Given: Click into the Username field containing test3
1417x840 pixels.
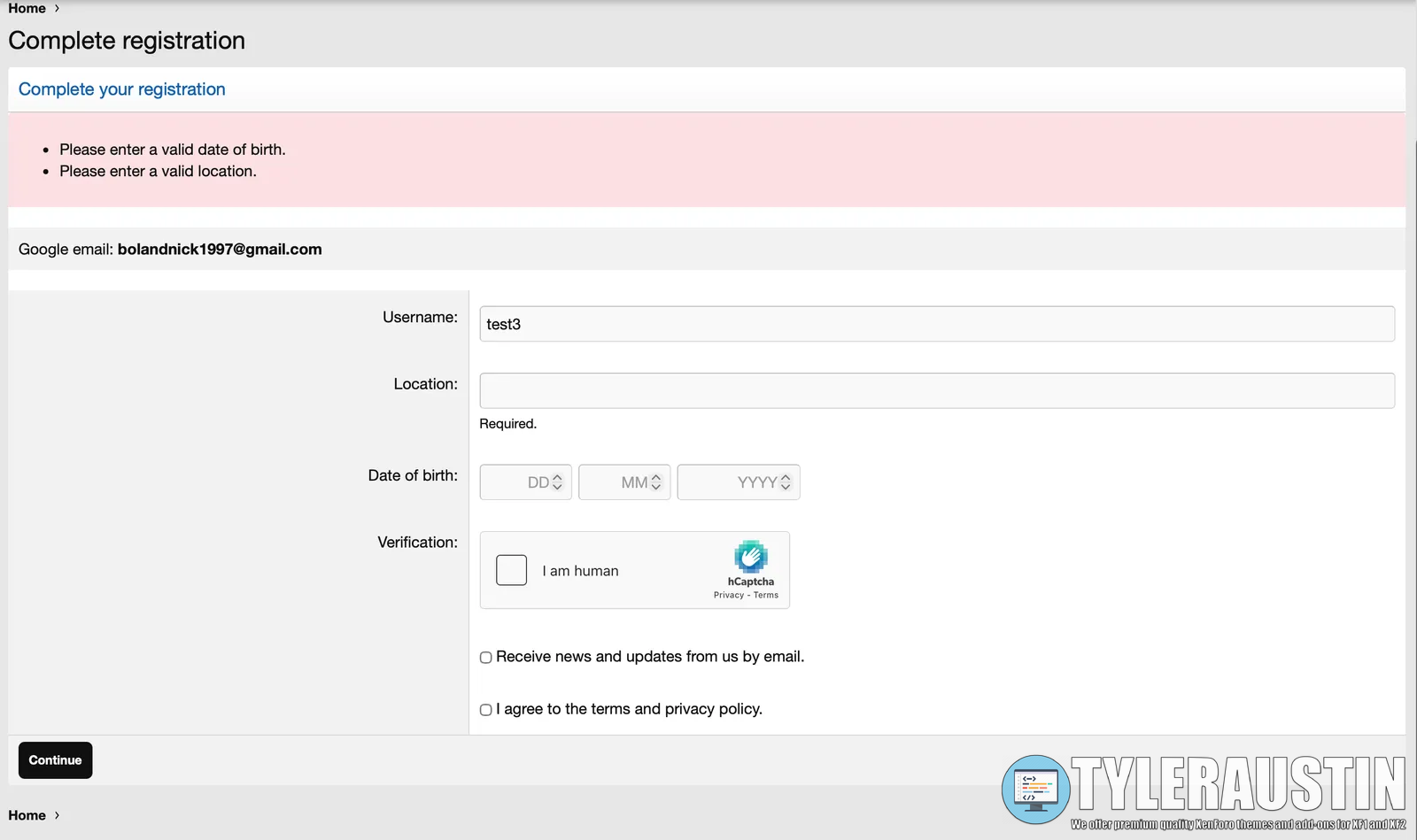Looking at the screenshot, I should pos(936,324).
